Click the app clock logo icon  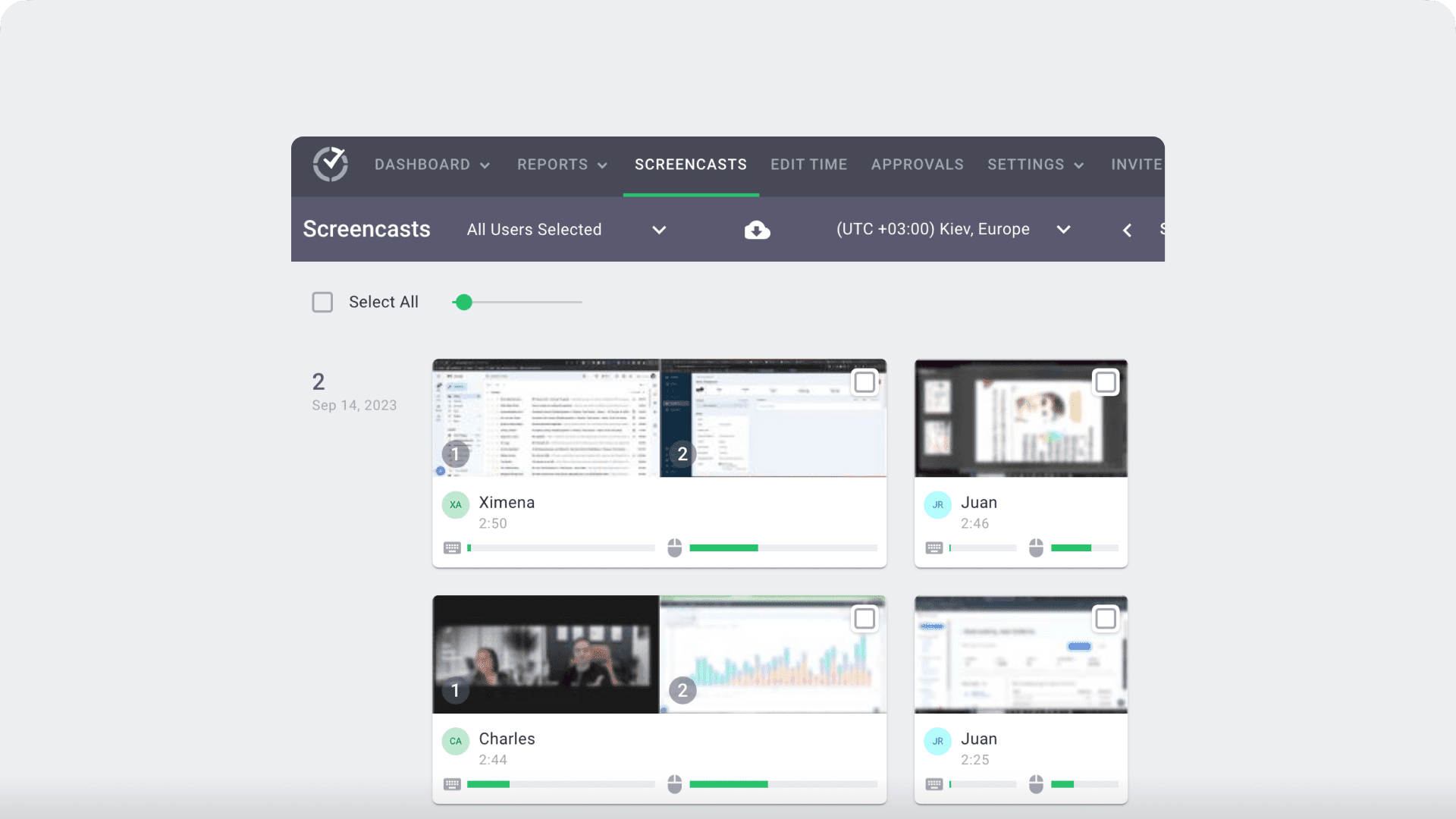[331, 164]
